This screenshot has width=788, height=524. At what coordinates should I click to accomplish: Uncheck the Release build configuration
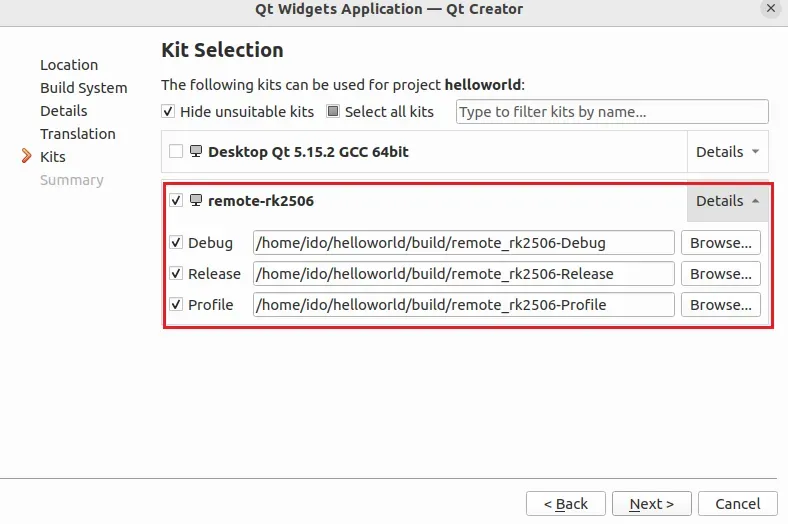coord(176,274)
